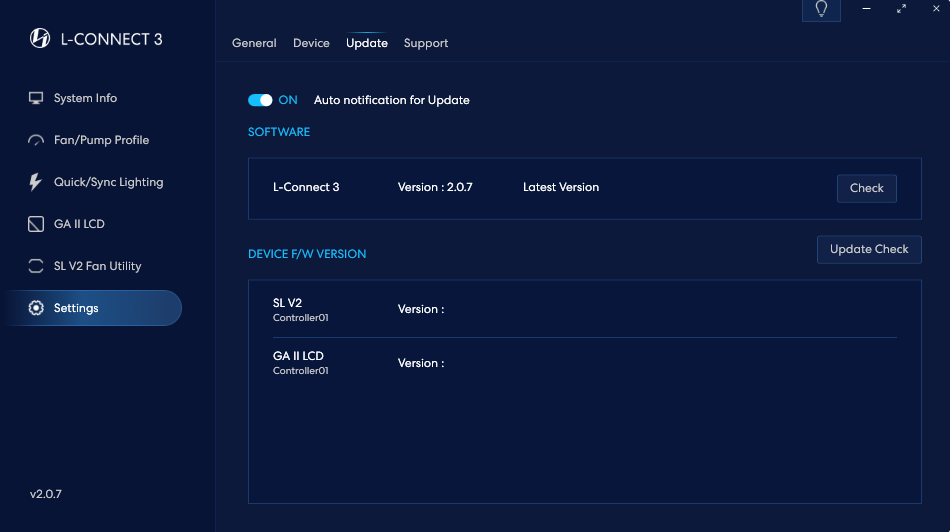Click the v2.0.7 label in sidebar

point(46,494)
